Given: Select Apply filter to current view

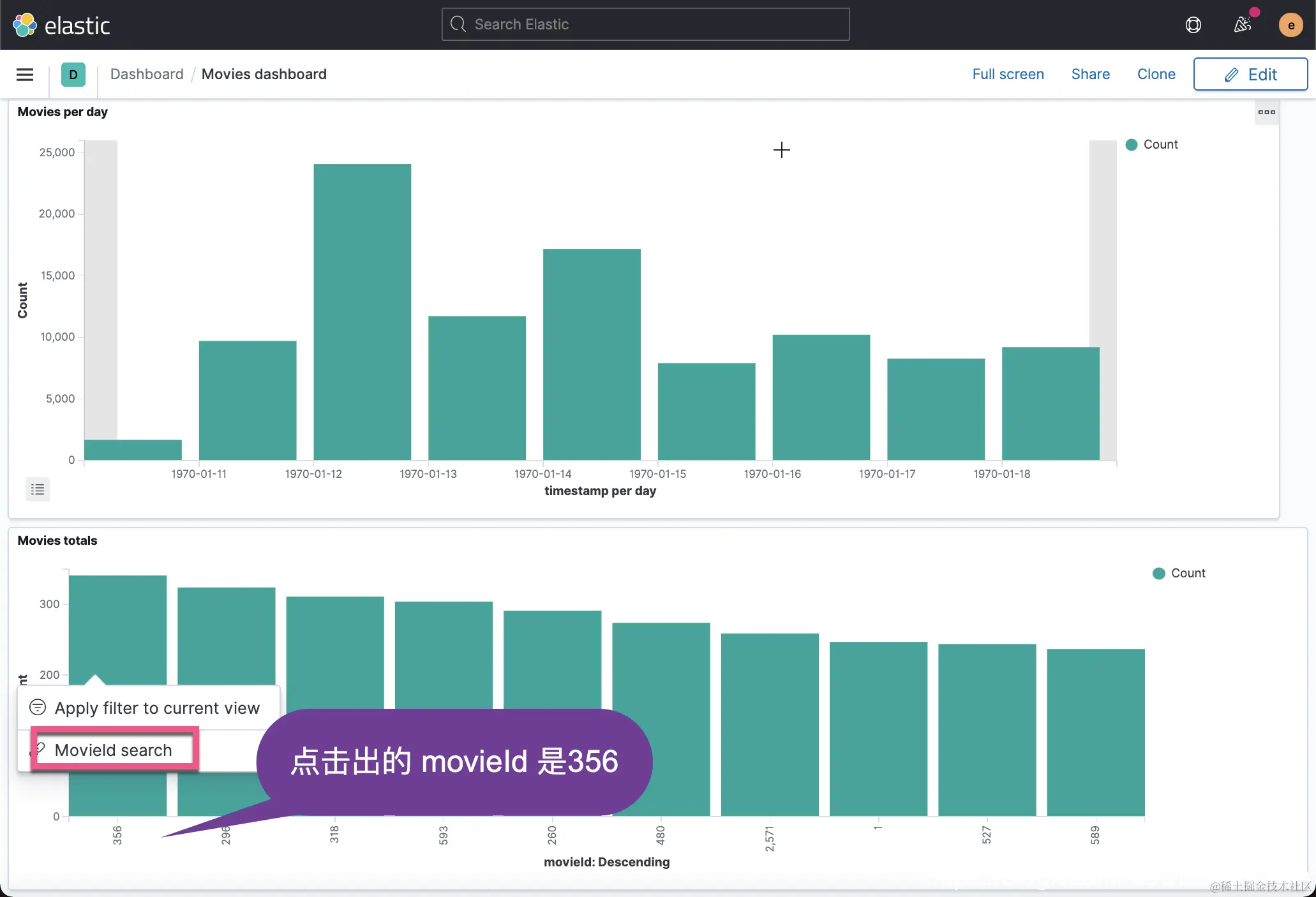Looking at the screenshot, I should (x=156, y=708).
